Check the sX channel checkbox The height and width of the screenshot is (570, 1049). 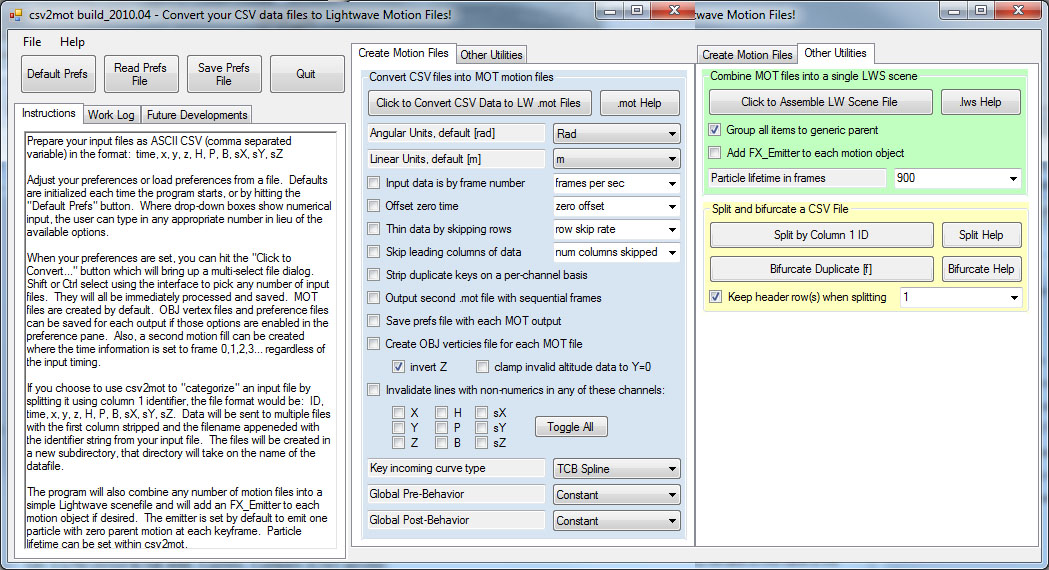click(x=482, y=413)
